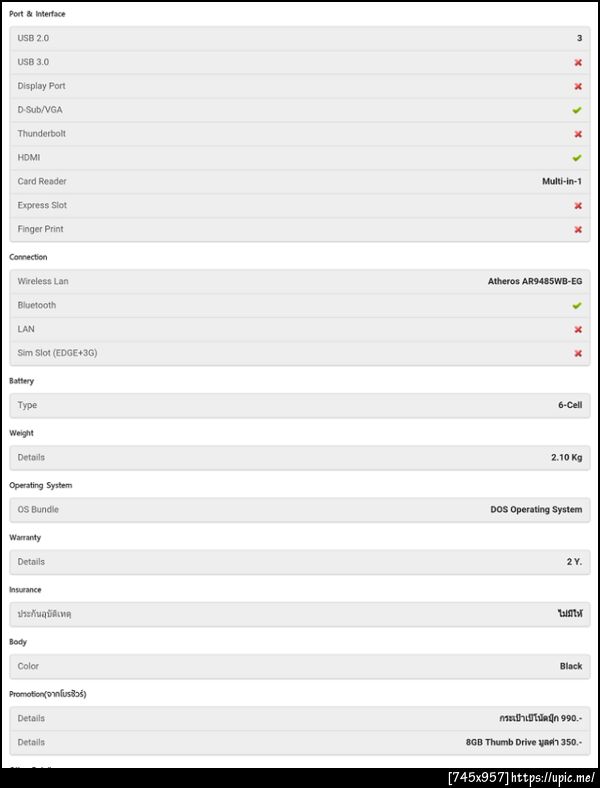Click the red X for Express Slot
The image size is (600, 788).
tap(578, 206)
